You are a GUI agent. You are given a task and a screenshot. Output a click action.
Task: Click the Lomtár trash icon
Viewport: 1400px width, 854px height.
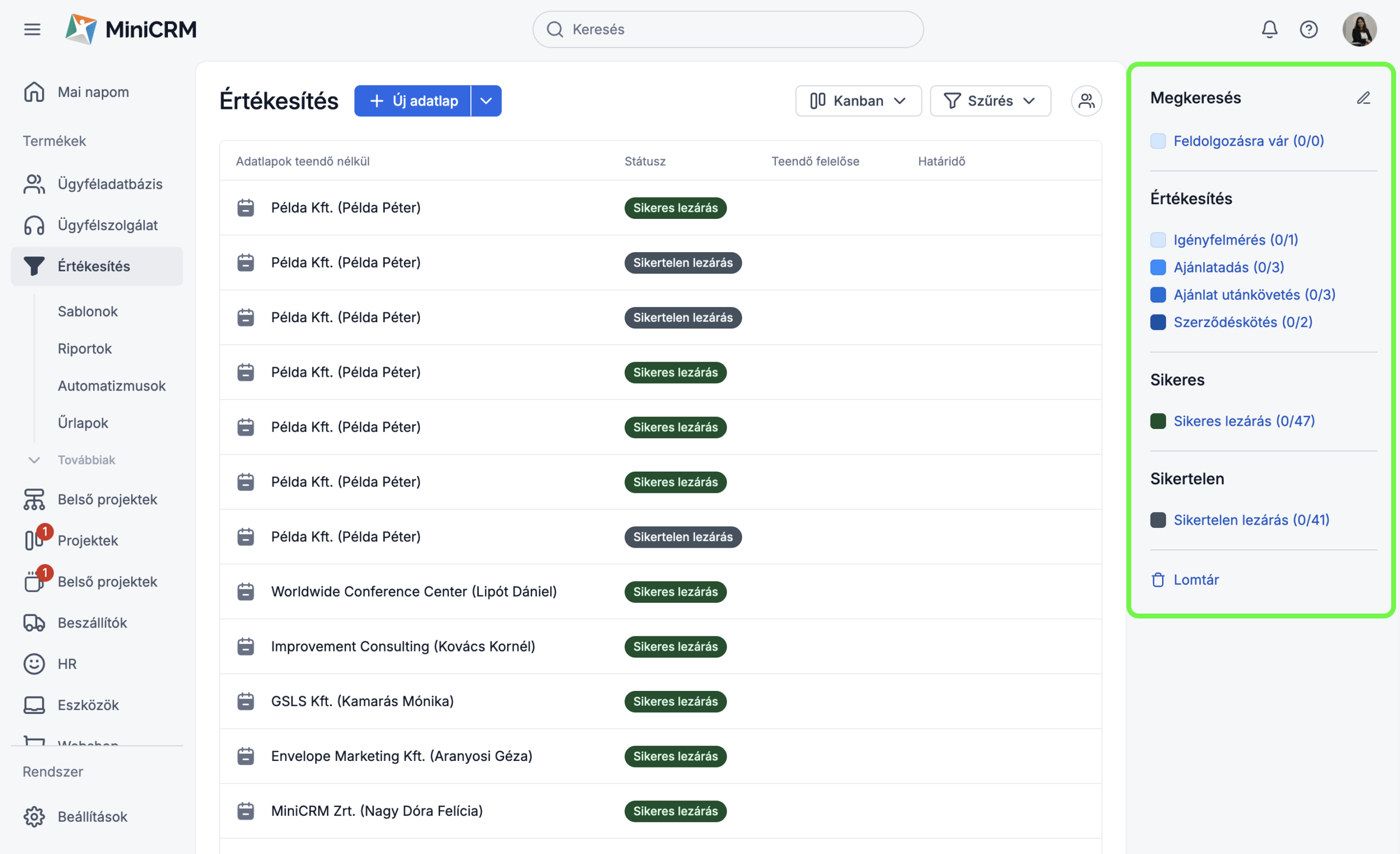pos(1157,579)
